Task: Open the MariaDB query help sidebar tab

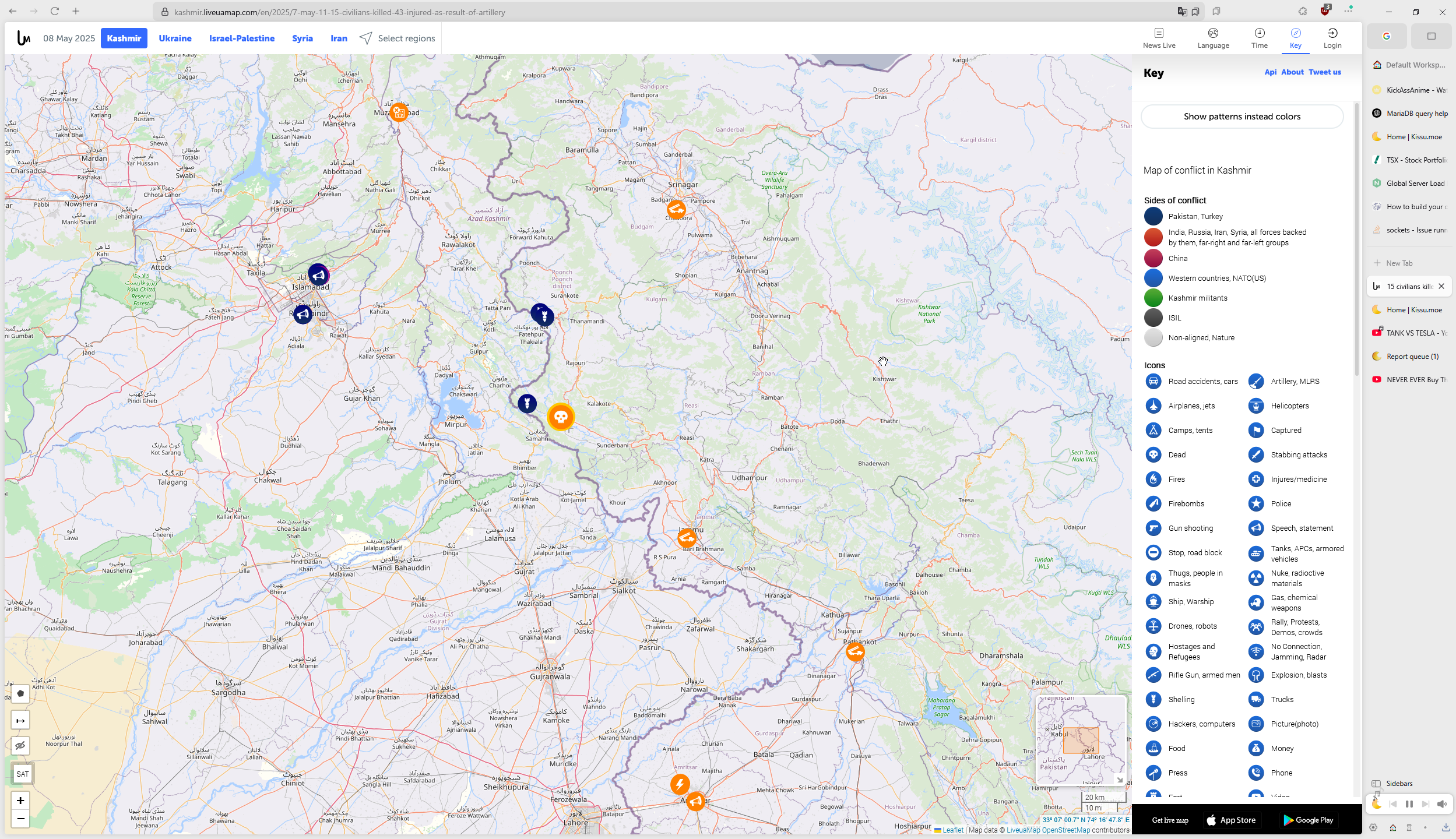Action: [x=1409, y=114]
